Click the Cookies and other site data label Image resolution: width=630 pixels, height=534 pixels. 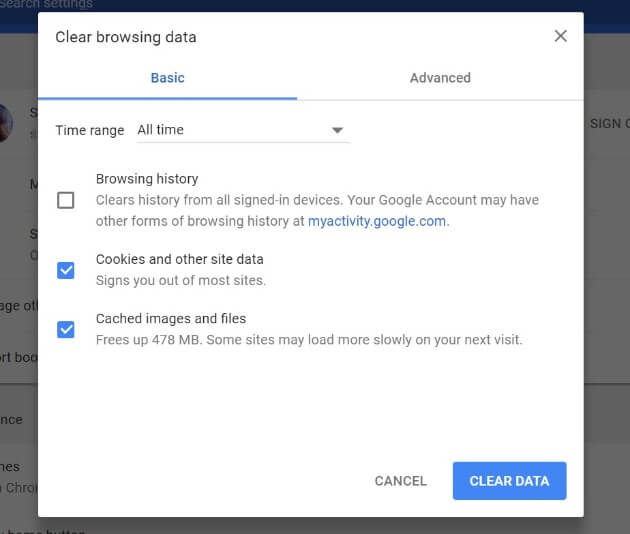click(180, 259)
